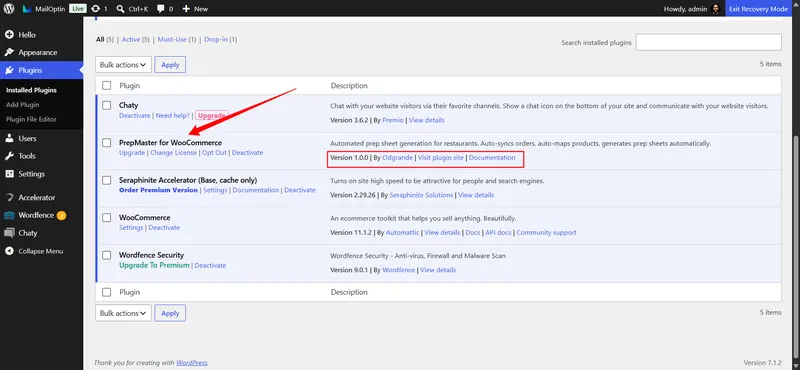Filter plugins by Active tab
The image size is (800, 370).
coord(131,39)
